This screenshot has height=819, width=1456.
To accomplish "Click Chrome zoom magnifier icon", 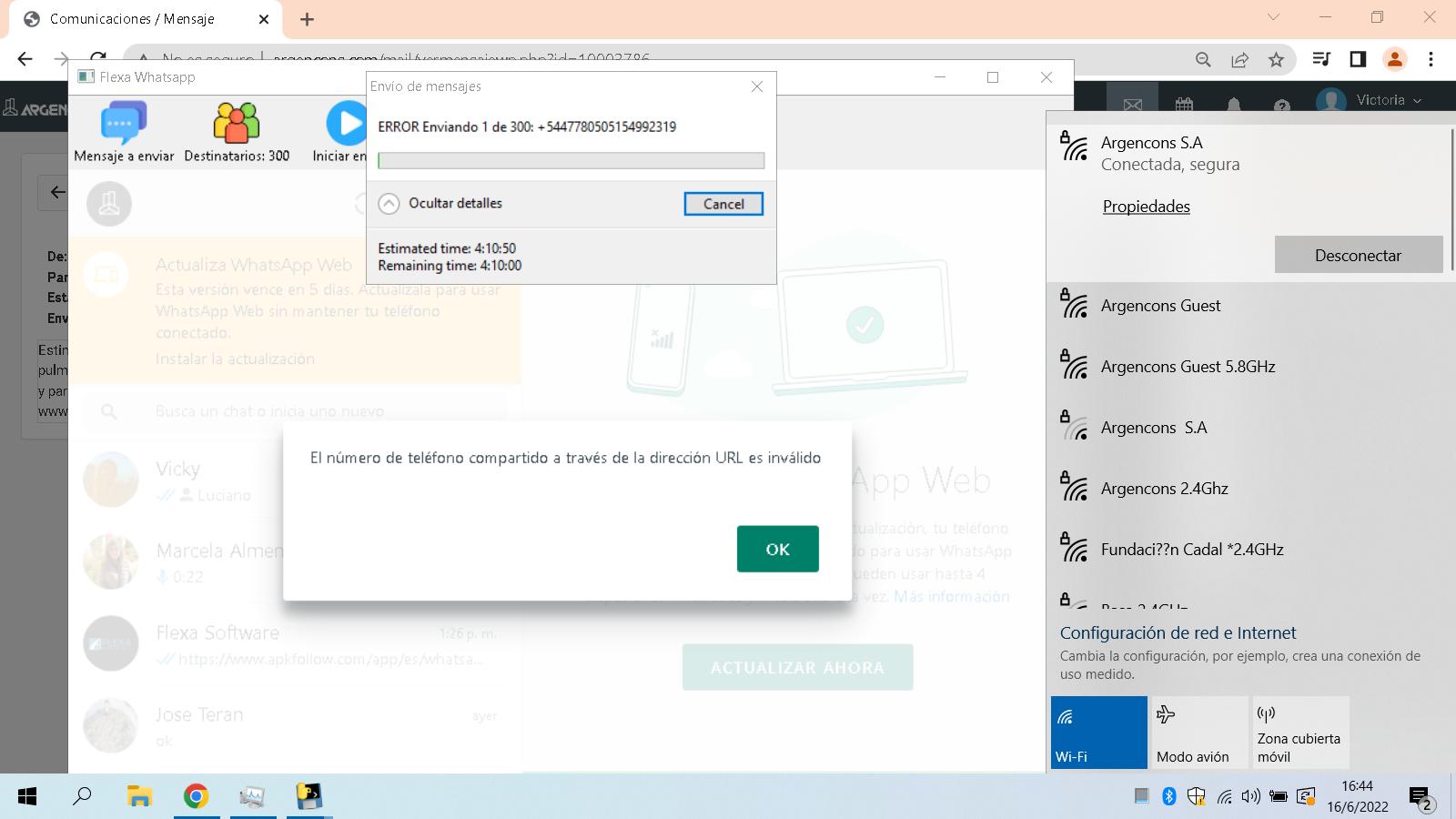I will point(1203,59).
